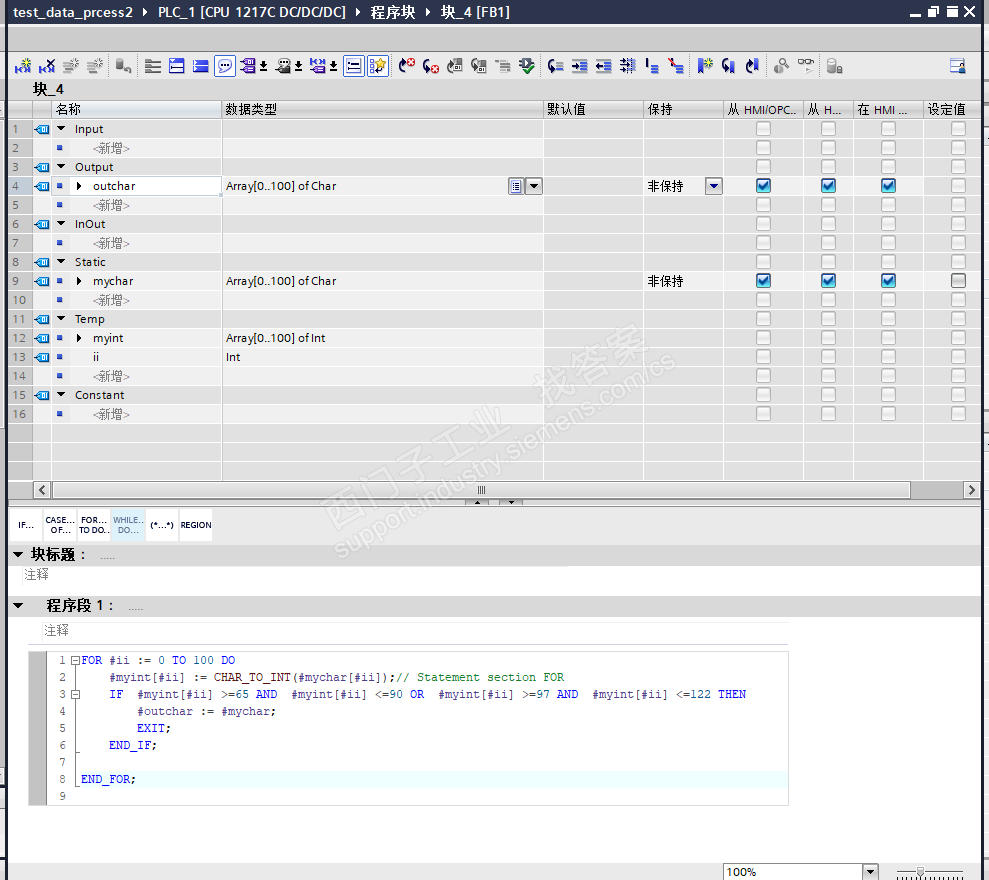Image resolution: width=989 pixels, height=880 pixels.
Task: Uncheck HMI/OPC access checkbox for outchar
Action: (x=763, y=186)
